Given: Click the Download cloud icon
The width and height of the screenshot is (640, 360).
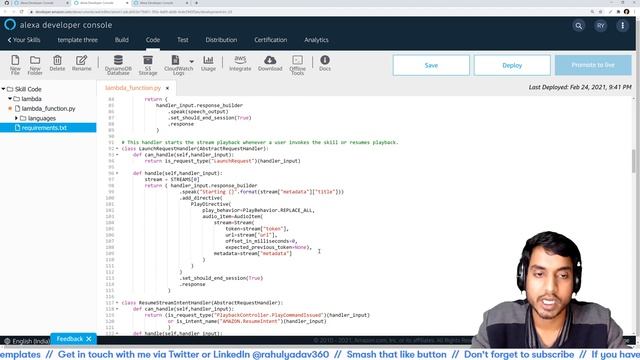Looking at the screenshot, I should (270, 63).
